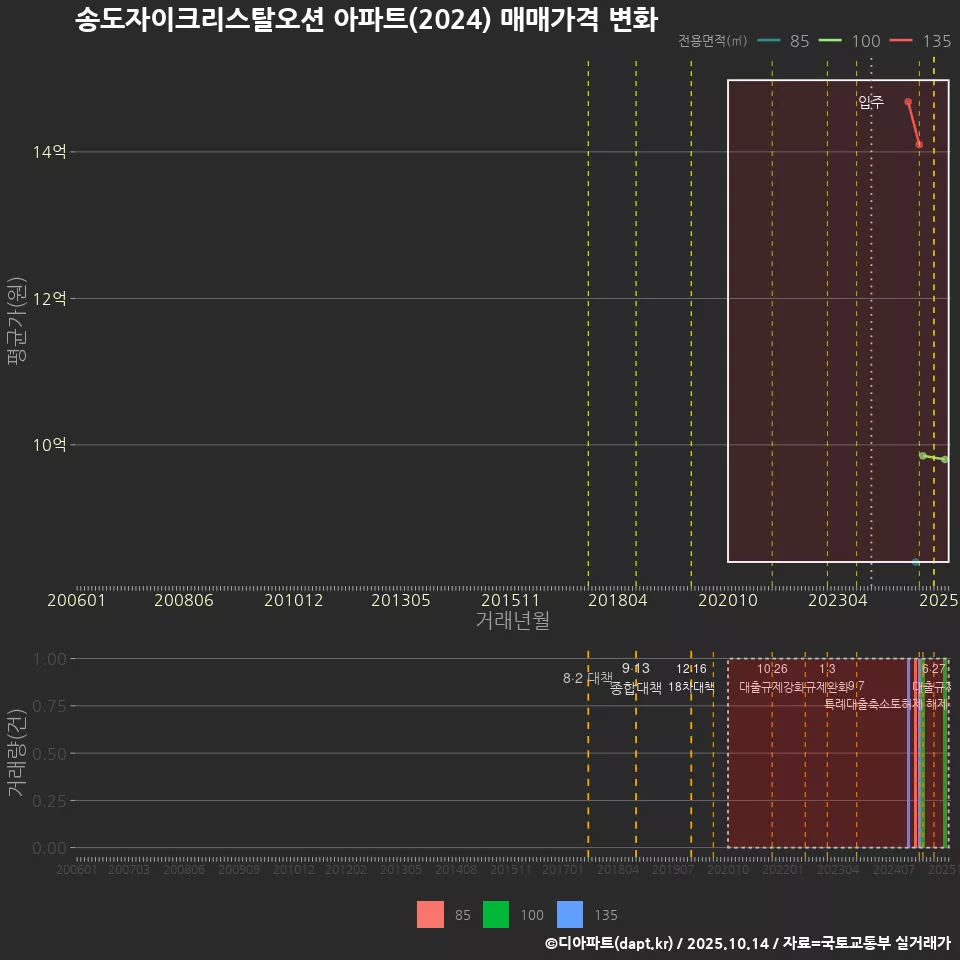Select the red 135㎡ data point near 14억
Screen dimensions: 960x960
click(x=918, y=145)
